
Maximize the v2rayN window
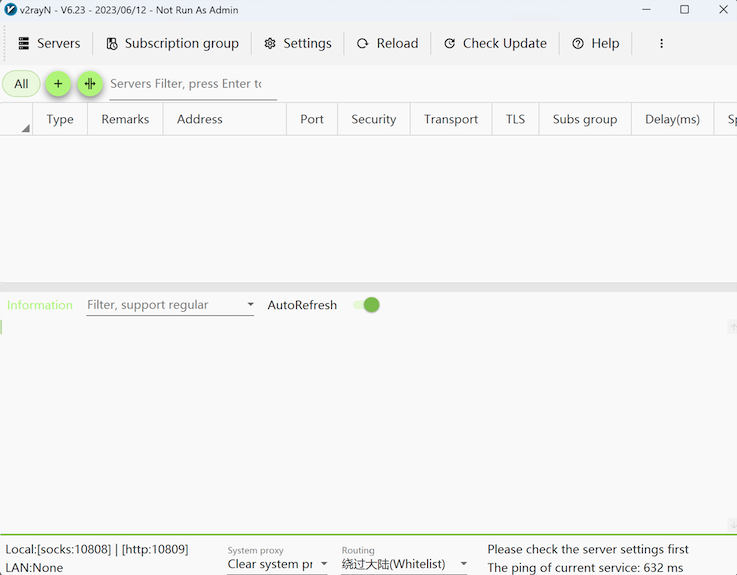click(x=684, y=9)
